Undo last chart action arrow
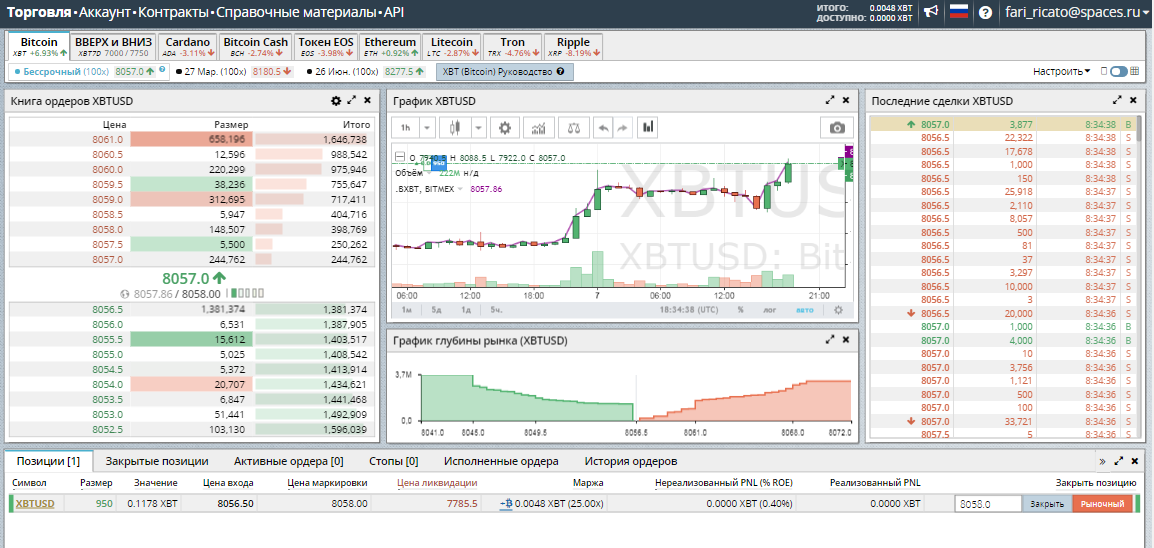The image size is (1154, 548). click(x=603, y=127)
